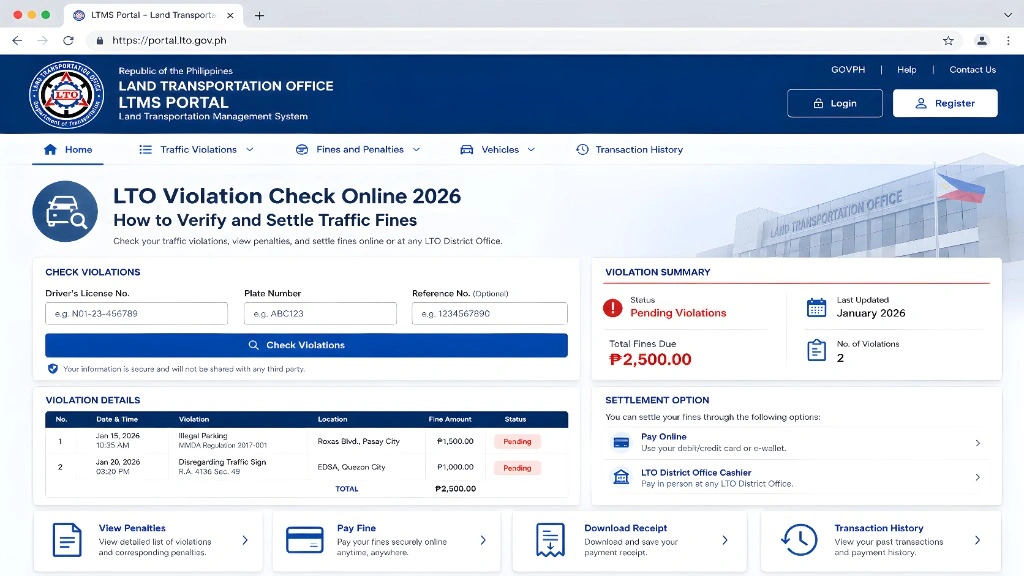Click the Last Updated calendar icon

click(816, 308)
